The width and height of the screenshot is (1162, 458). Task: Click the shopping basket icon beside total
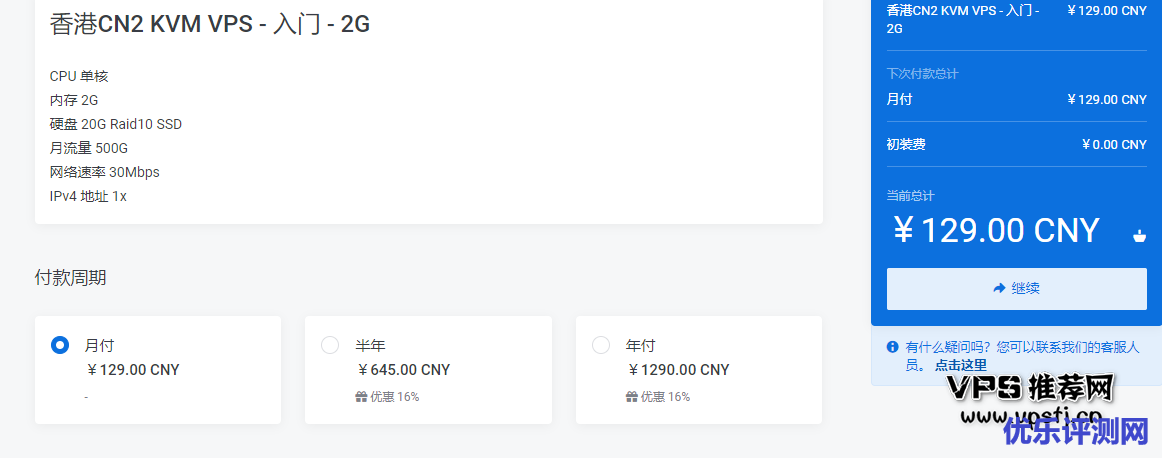[1139, 237]
